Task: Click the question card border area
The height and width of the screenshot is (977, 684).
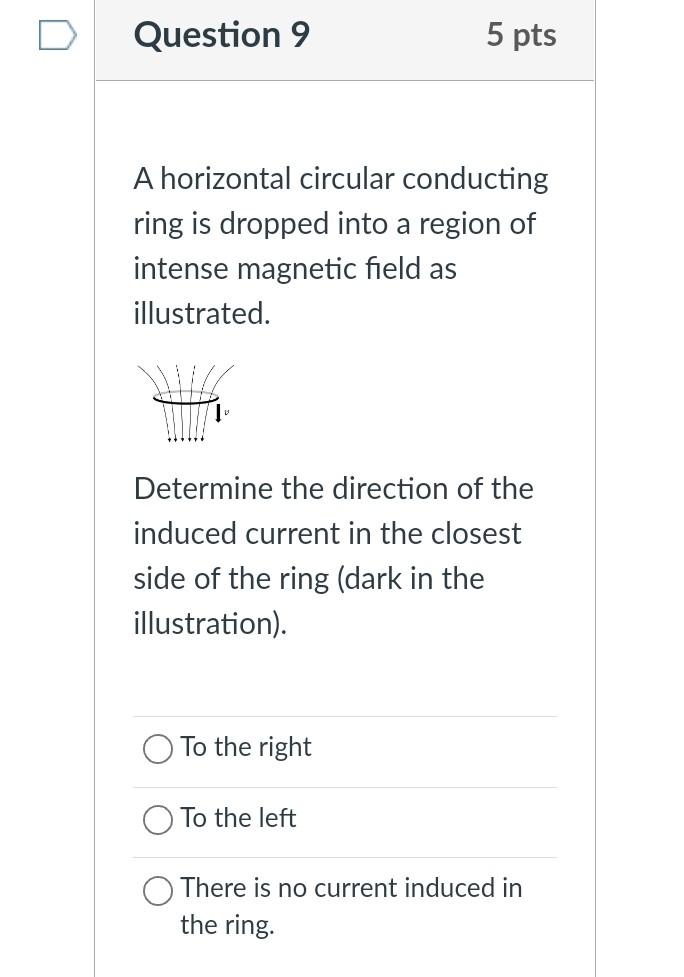Action: pyautogui.click(x=95, y=500)
